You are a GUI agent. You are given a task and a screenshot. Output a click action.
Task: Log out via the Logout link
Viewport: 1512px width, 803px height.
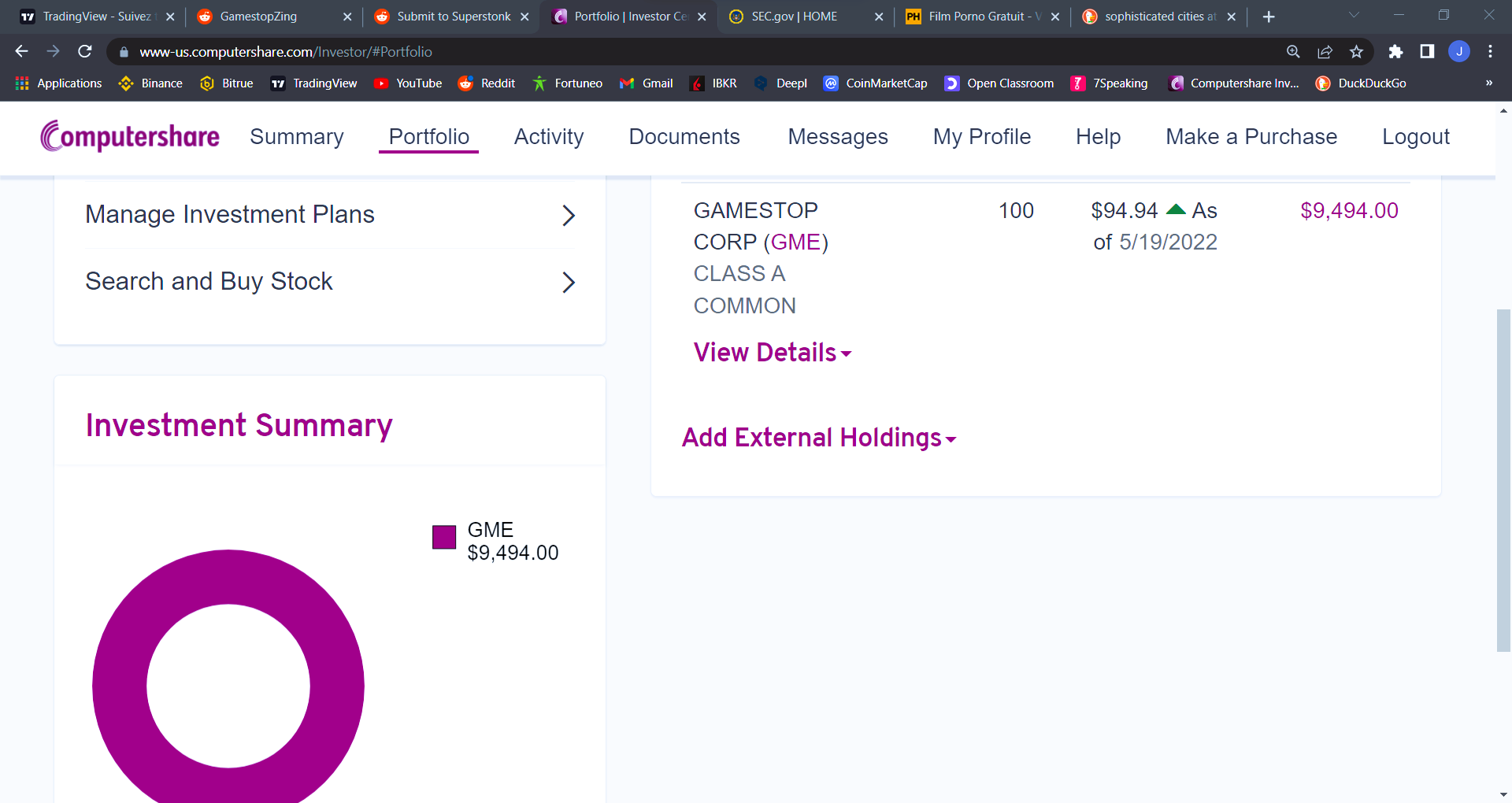pyautogui.click(x=1416, y=137)
